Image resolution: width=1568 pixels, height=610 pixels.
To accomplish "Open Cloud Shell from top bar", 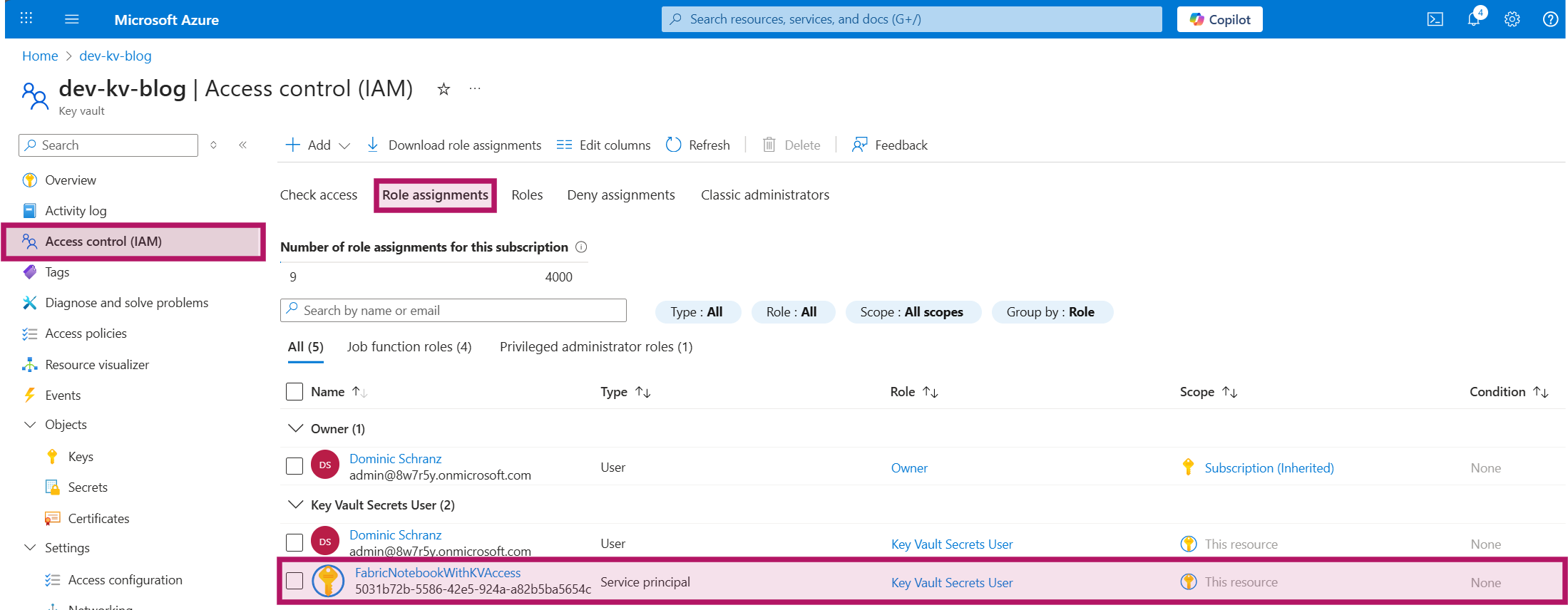I will (x=1435, y=19).
